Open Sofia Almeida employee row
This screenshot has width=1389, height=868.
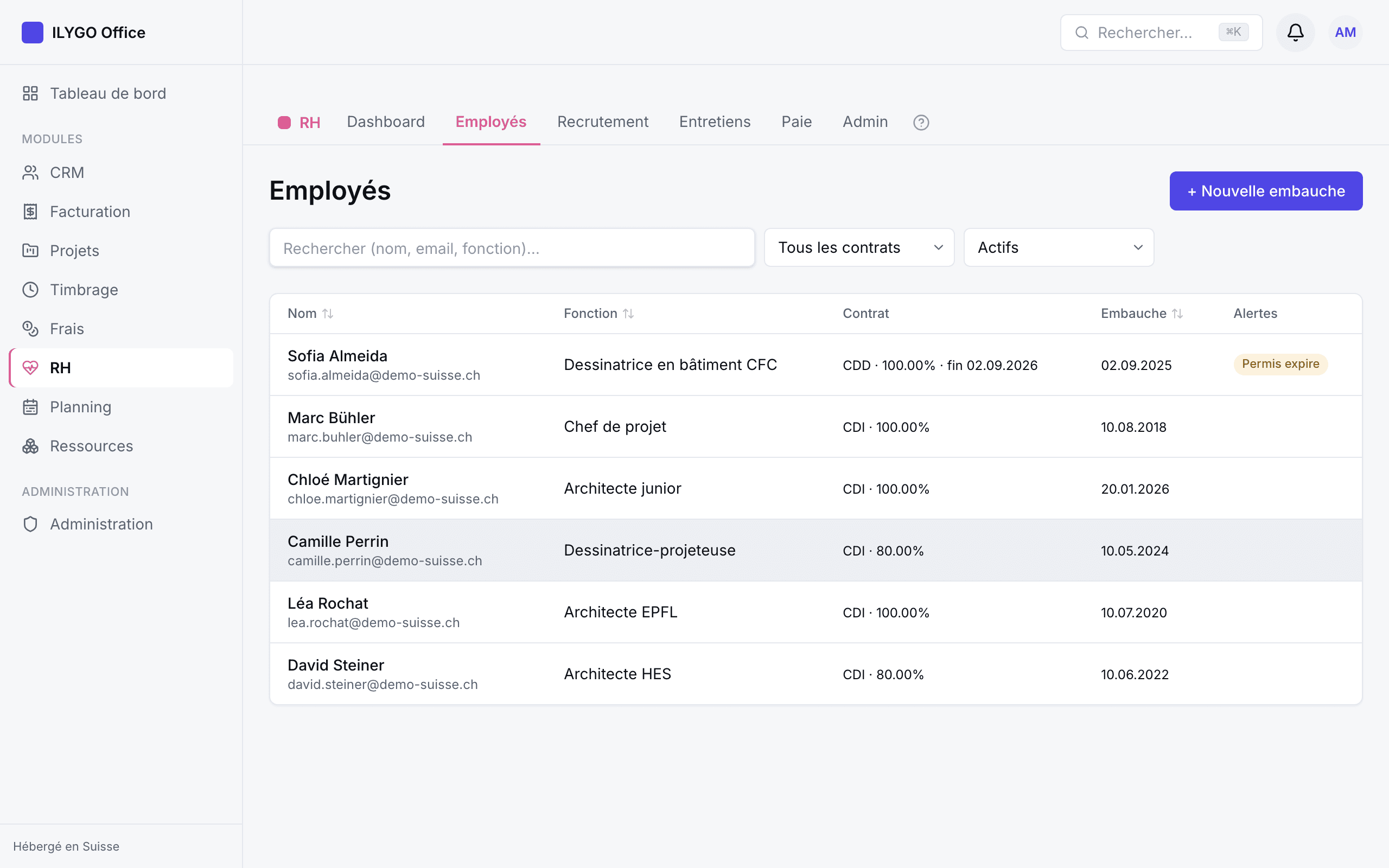coord(815,365)
